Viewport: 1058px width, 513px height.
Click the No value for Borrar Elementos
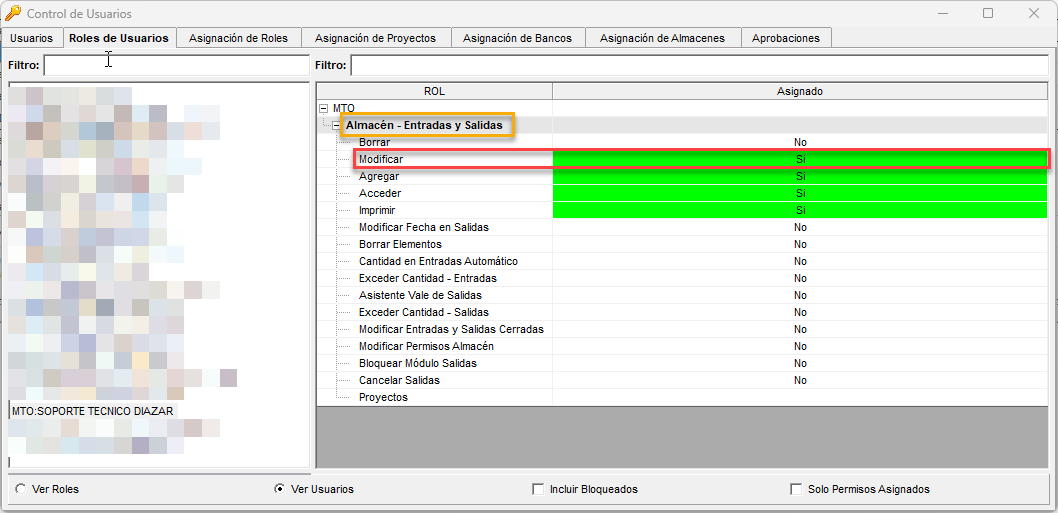click(800, 244)
